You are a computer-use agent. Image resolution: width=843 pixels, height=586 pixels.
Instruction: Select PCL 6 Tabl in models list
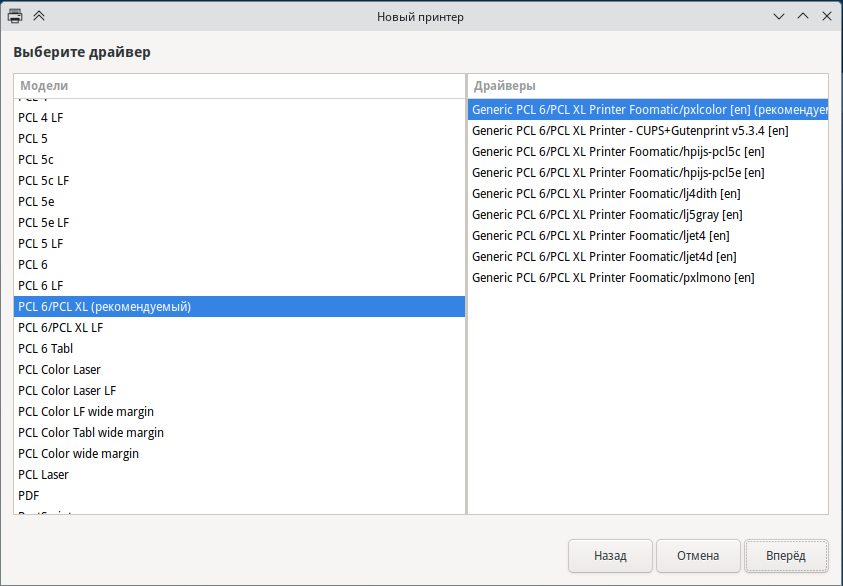[x=45, y=349]
